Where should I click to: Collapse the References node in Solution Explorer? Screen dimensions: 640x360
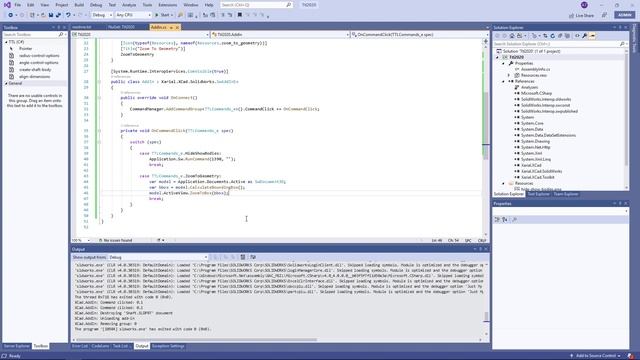[x=503, y=81]
